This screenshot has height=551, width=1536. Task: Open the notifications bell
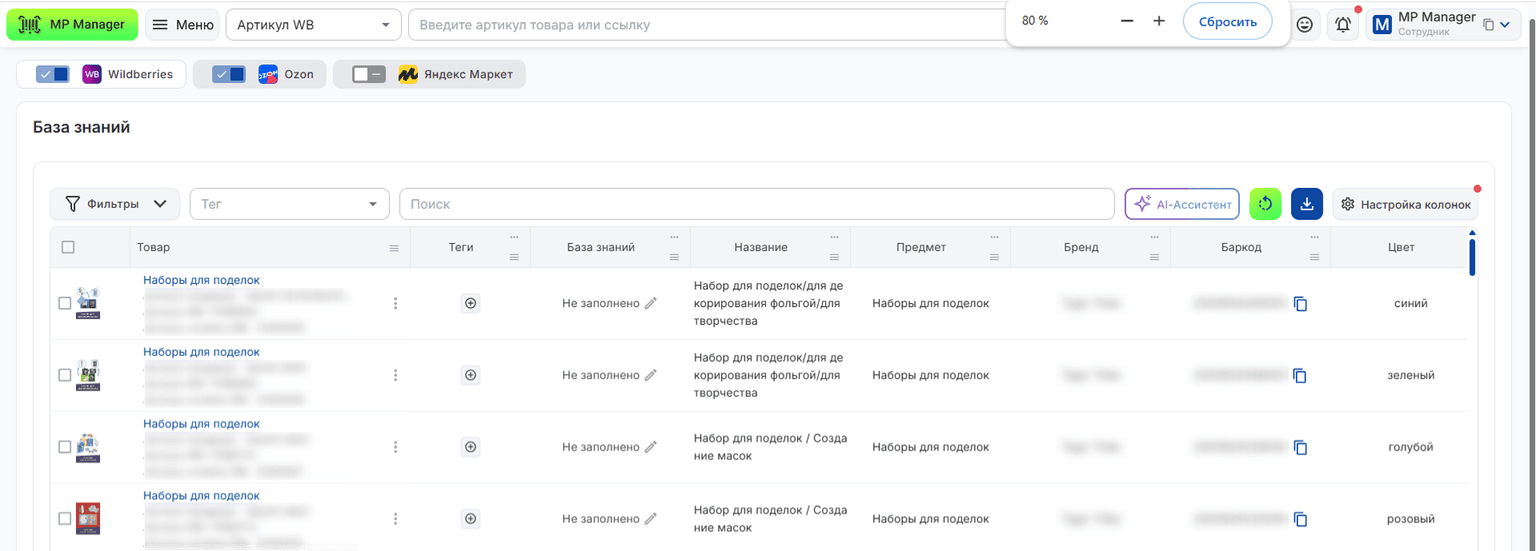pos(1343,25)
